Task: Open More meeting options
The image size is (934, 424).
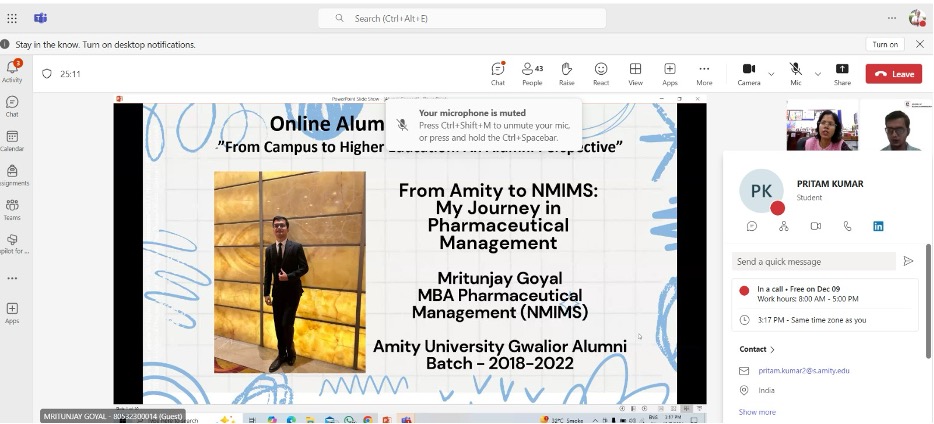Action: pos(704,74)
